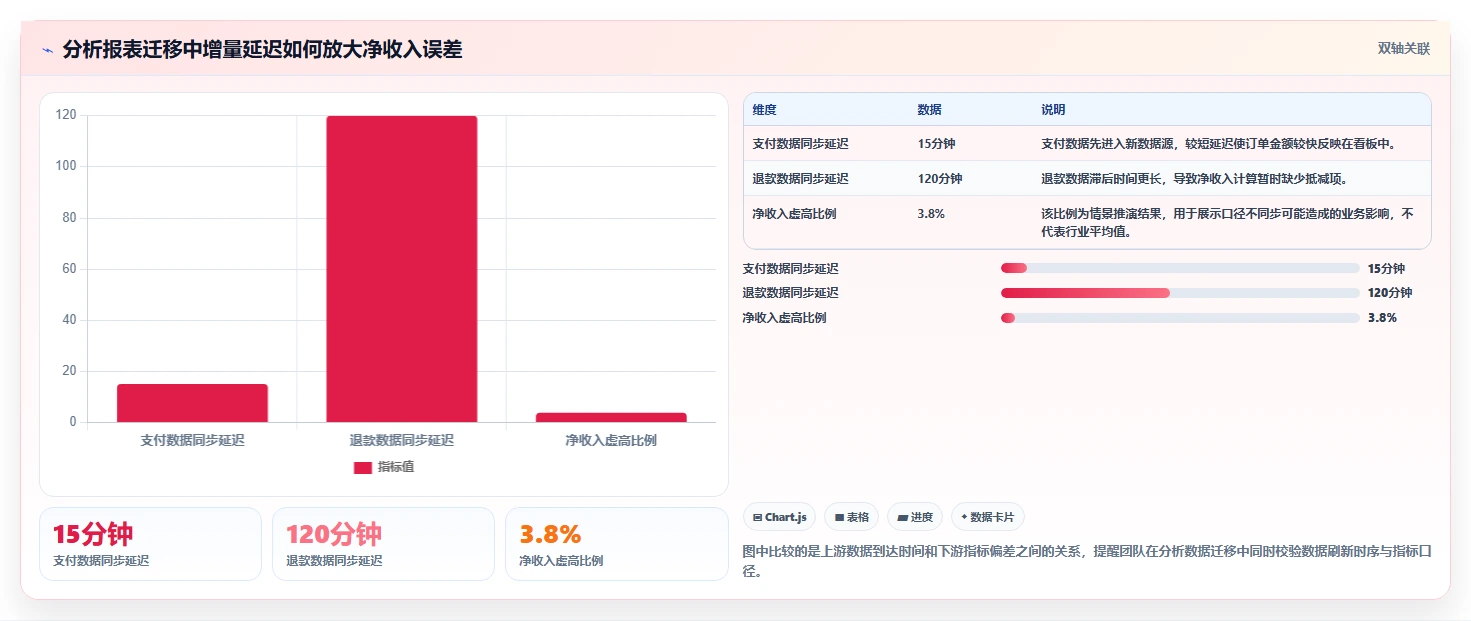
Task: Click the 支付数据同步延迟 bar in chart
Action: point(192,403)
